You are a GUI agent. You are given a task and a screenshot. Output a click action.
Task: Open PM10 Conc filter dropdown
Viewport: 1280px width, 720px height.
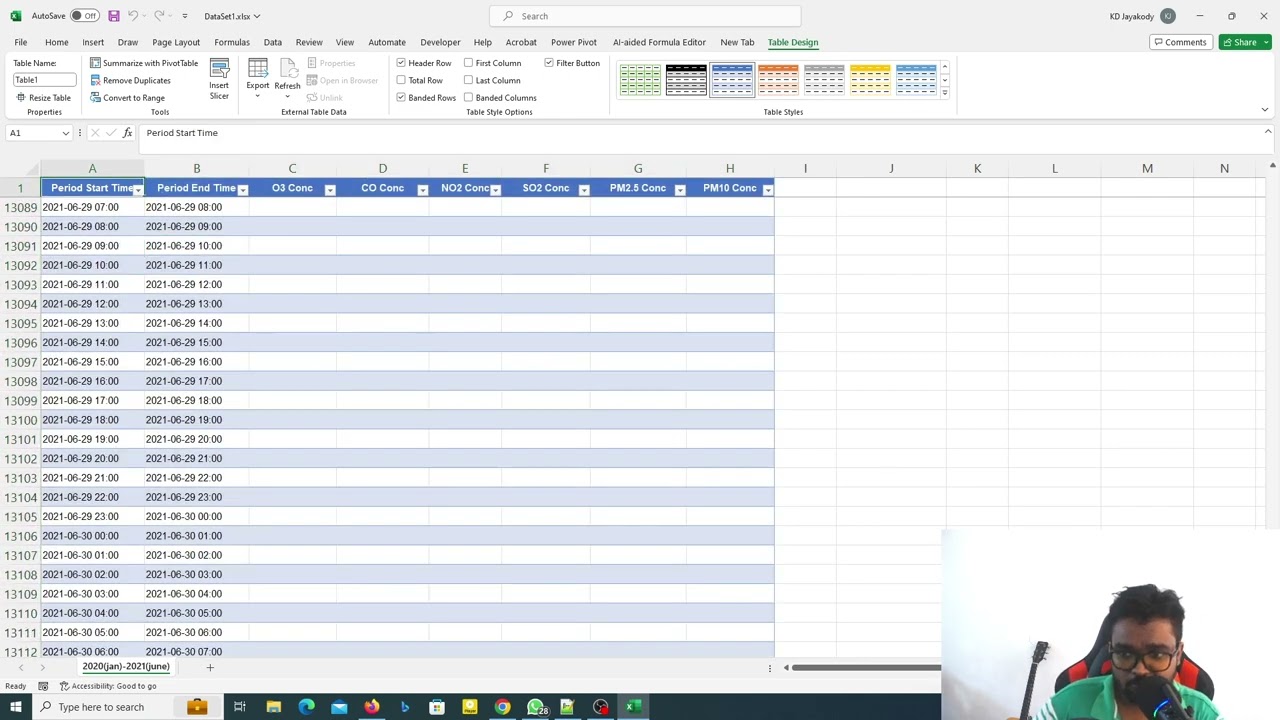click(x=768, y=189)
